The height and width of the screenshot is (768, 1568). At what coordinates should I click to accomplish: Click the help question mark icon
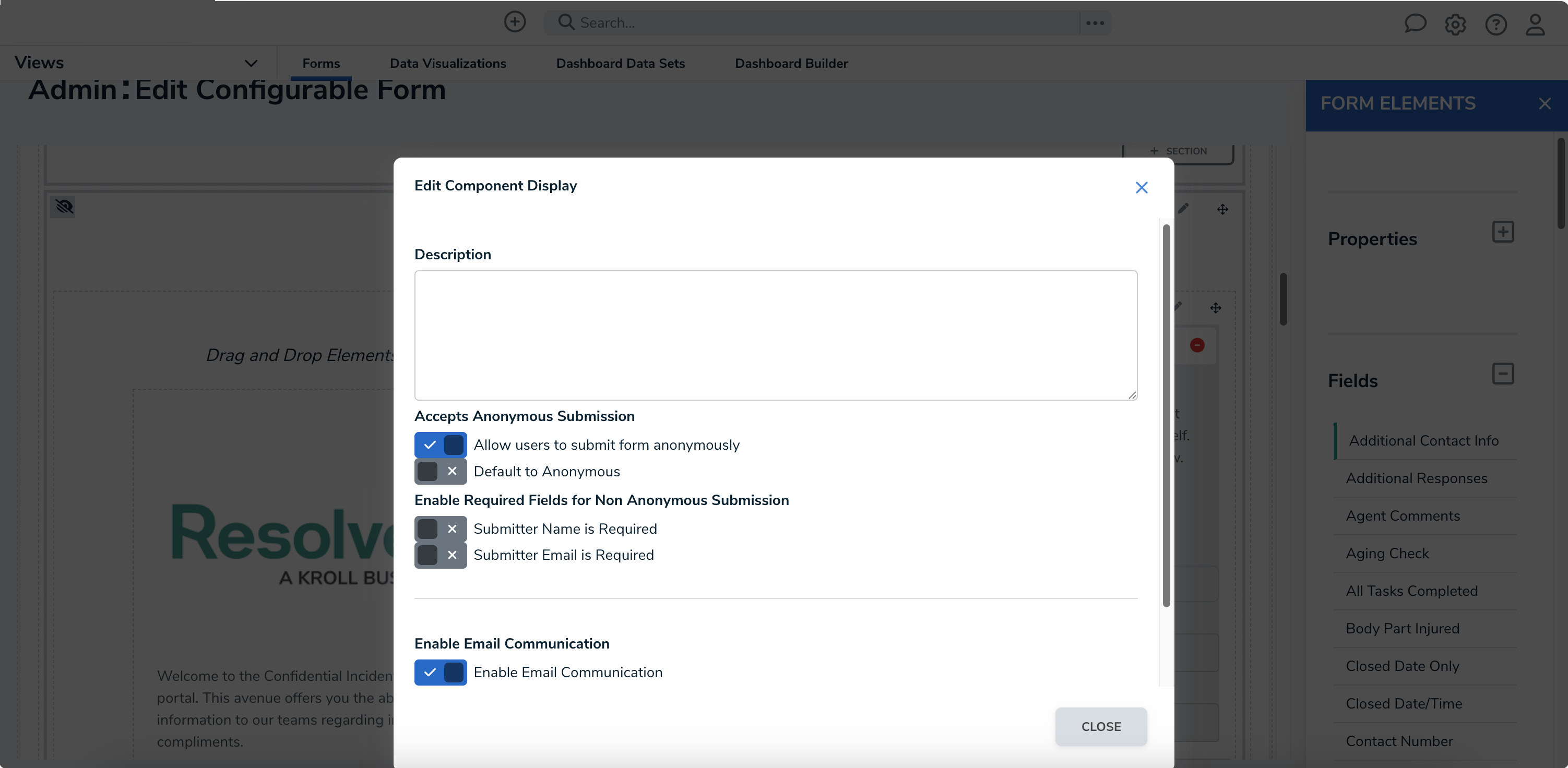coord(1495,25)
